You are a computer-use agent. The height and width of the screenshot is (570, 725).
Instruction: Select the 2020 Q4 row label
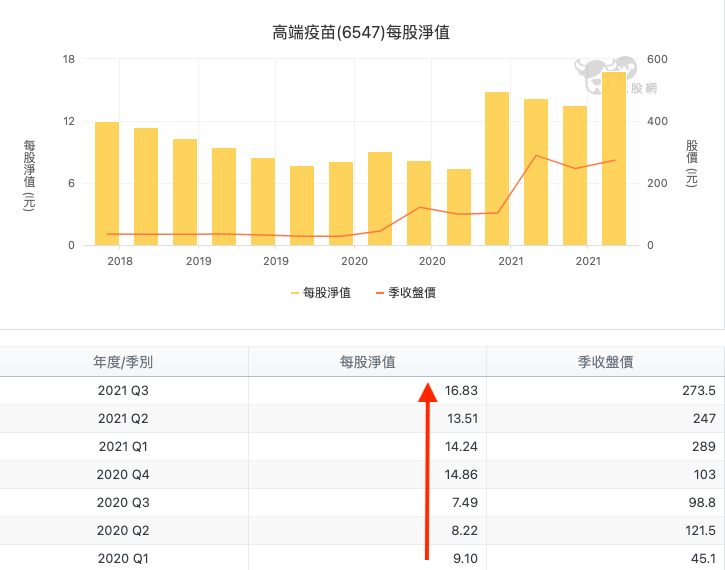click(123, 474)
